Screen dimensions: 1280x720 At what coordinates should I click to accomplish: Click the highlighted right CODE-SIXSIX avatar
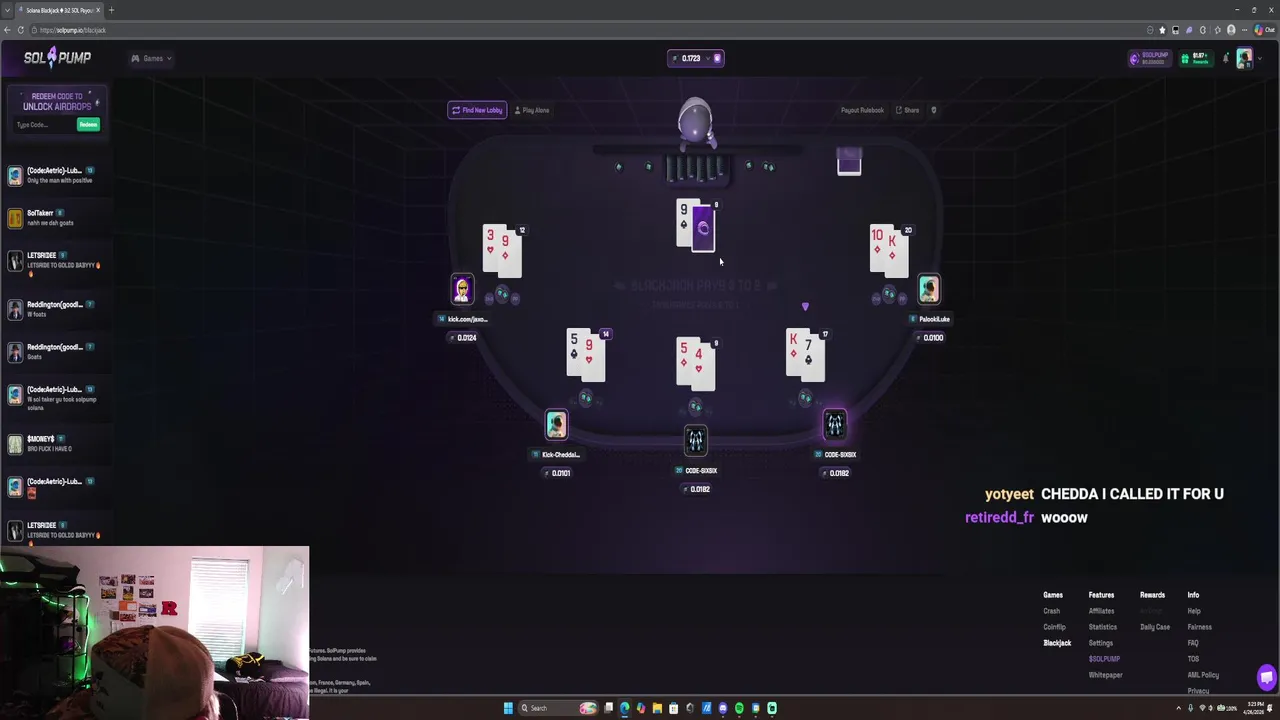835,424
